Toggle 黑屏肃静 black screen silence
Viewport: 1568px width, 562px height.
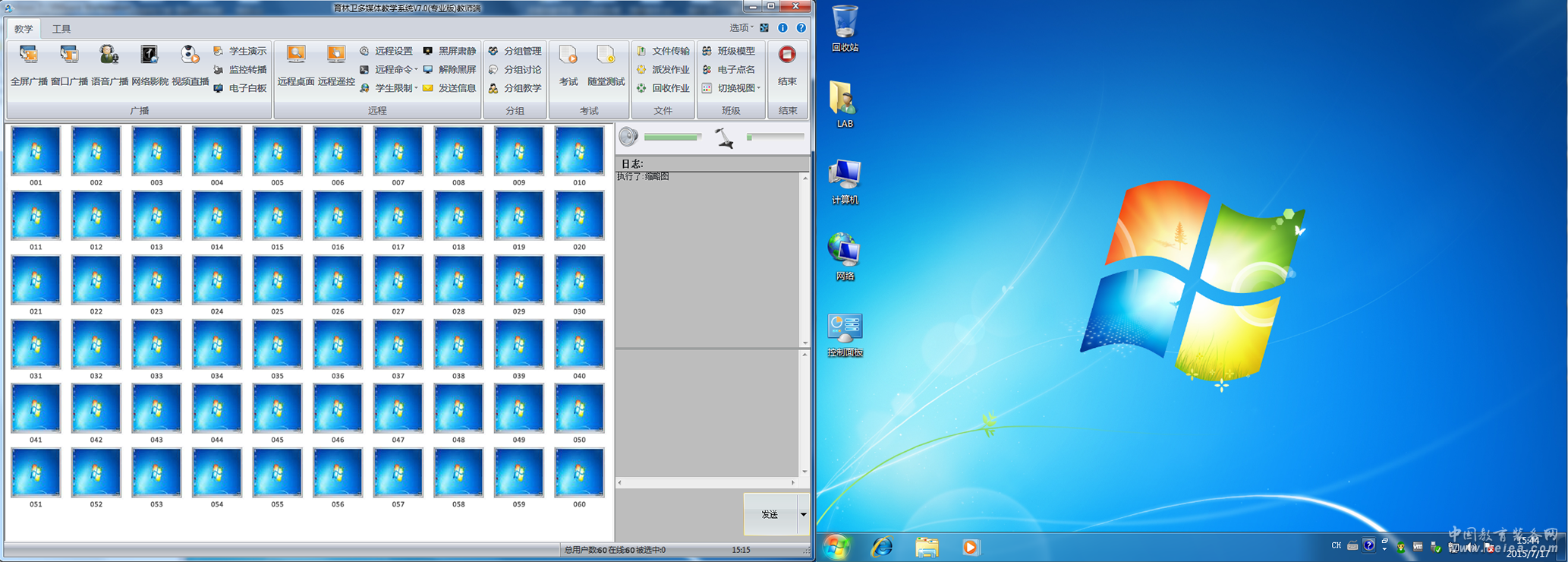[x=449, y=51]
